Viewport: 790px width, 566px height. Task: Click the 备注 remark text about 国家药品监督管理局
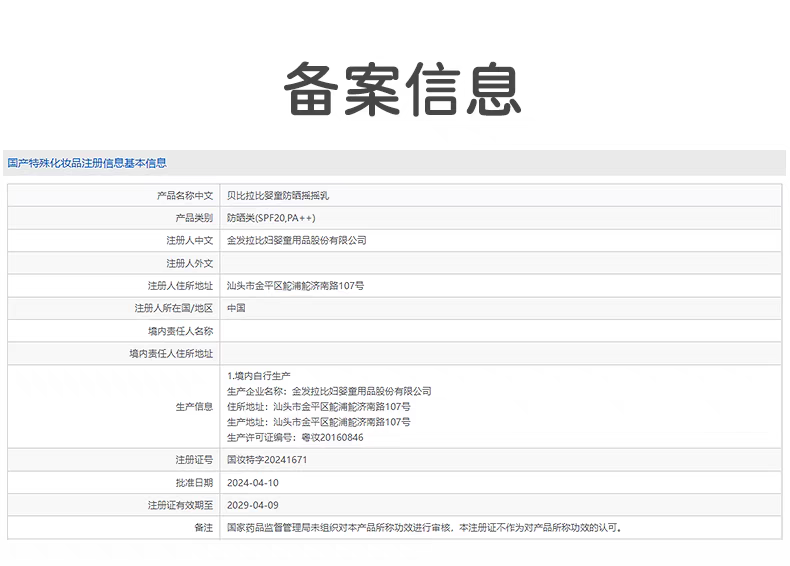pyautogui.click(x=425, y=527)
